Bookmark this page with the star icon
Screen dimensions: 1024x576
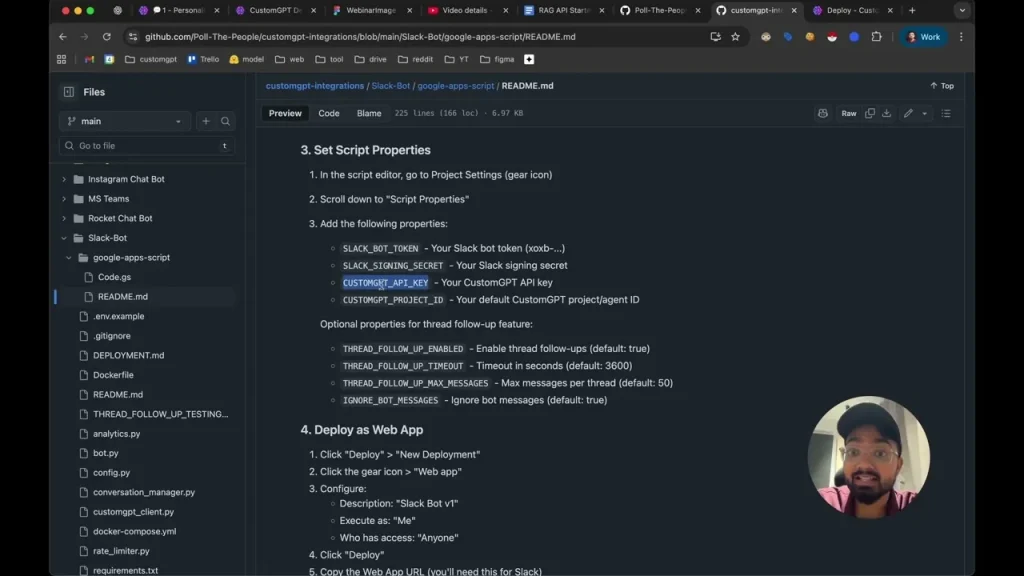coord(735,37)
